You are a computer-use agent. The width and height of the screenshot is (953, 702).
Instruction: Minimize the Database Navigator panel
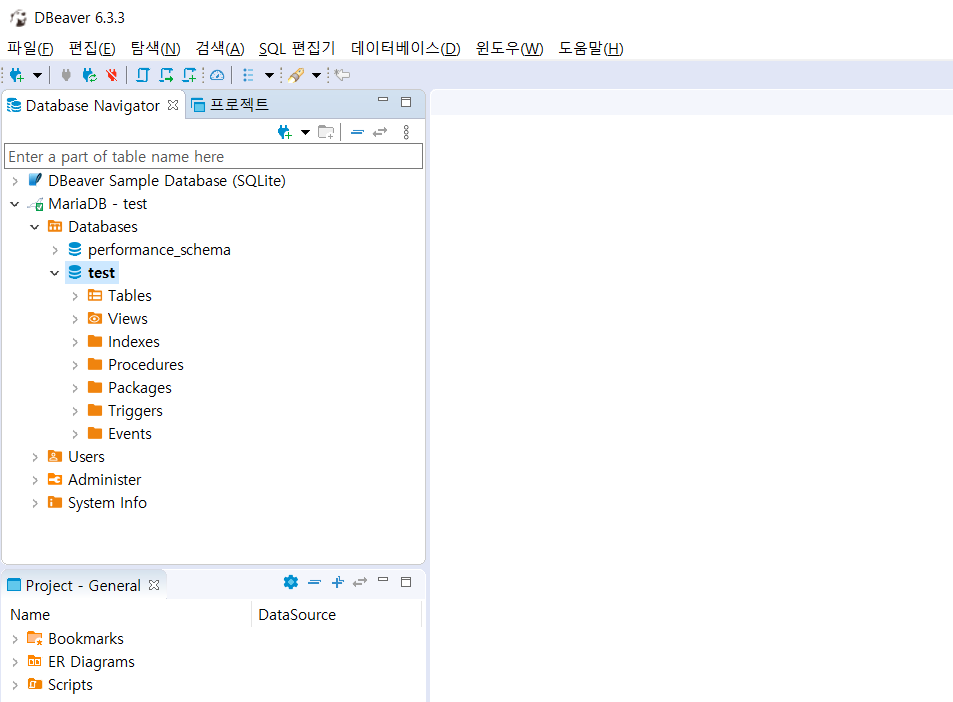(383, 100)
